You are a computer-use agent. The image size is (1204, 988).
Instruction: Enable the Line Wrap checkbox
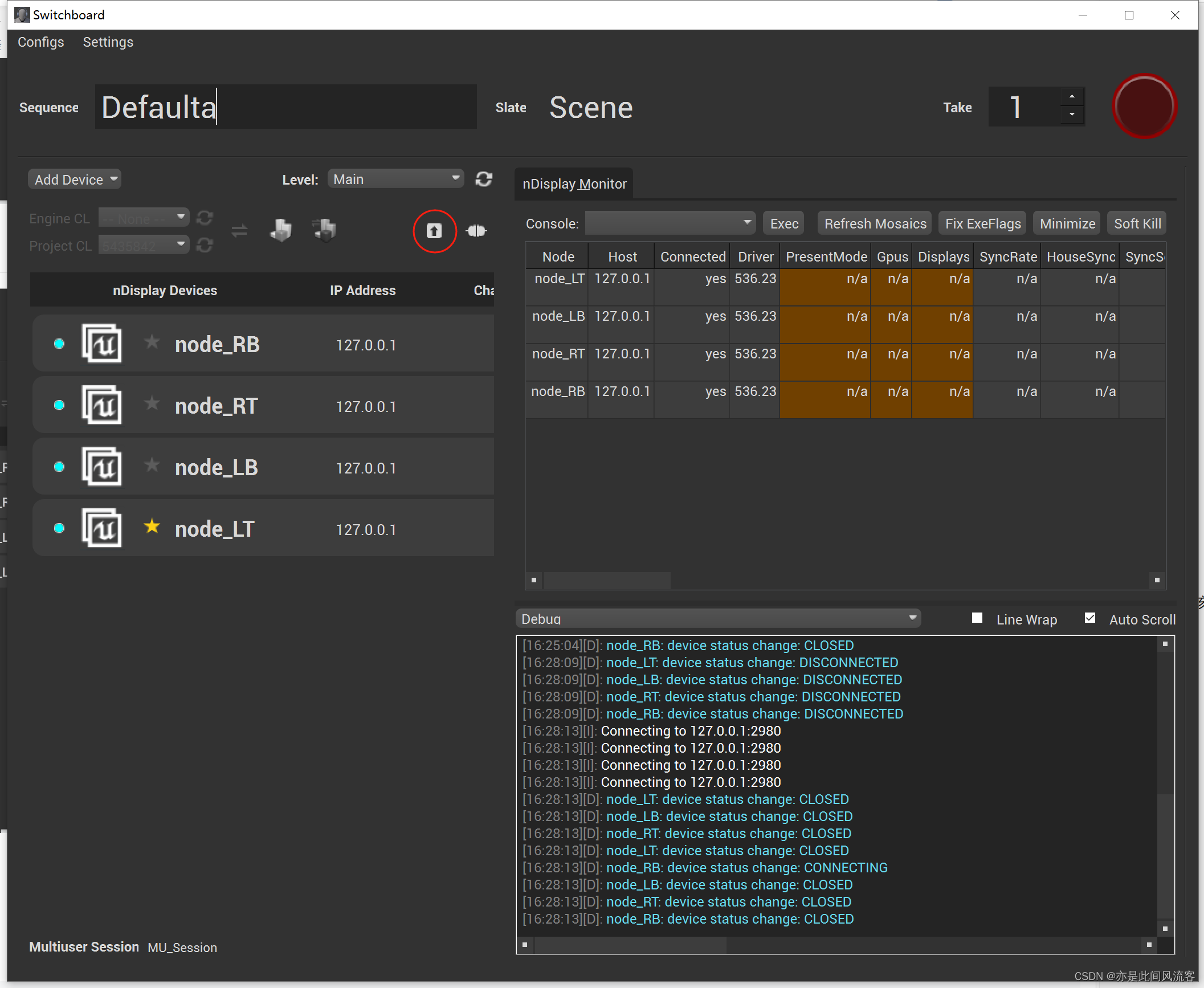point(977,618)
